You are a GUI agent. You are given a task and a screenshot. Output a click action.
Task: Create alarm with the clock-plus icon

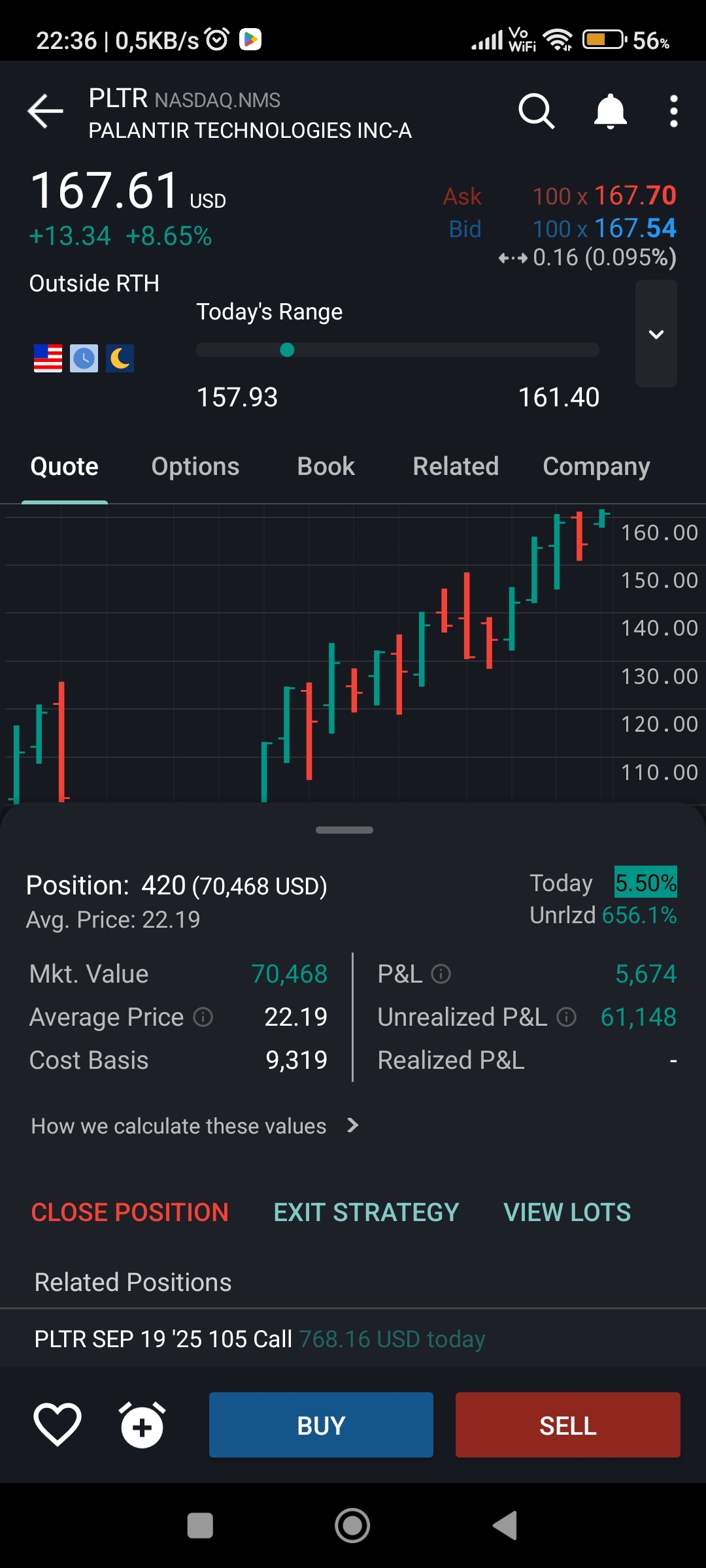point(142,1424)
